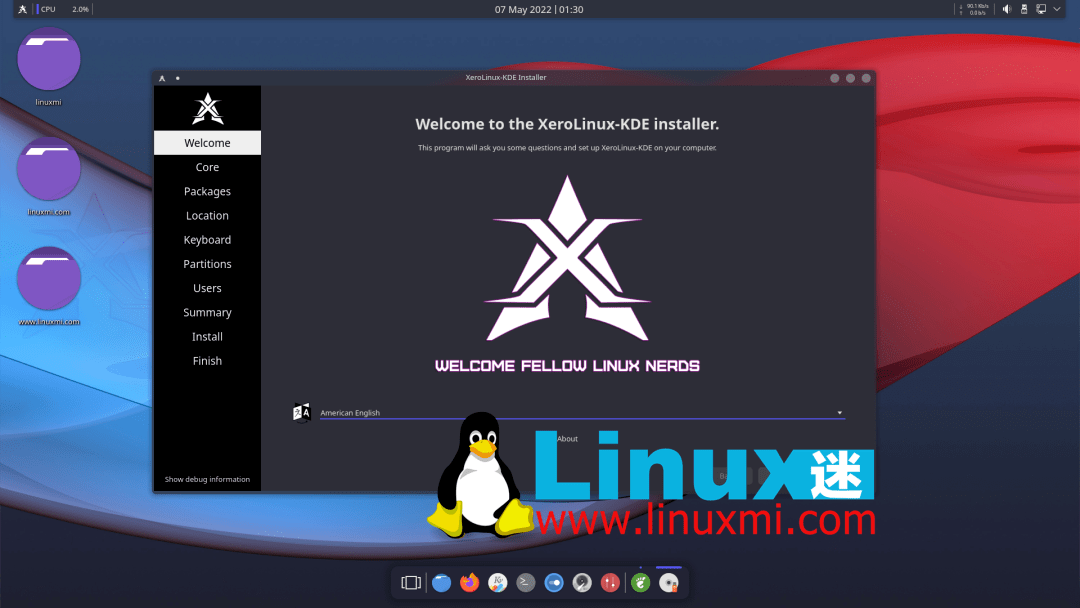The image size is (1080, 608).
Task: Open the green GNOME foot app in dock
Action: 641,583
